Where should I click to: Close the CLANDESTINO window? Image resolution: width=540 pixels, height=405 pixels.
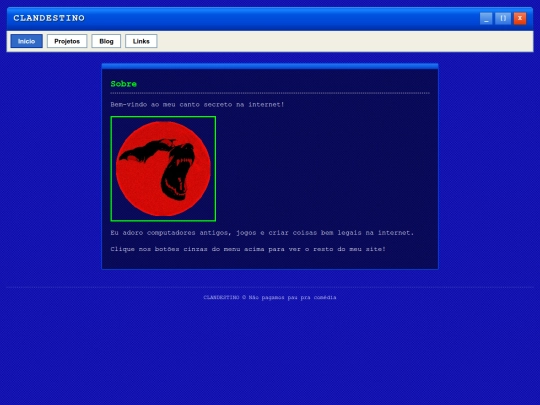520,19
